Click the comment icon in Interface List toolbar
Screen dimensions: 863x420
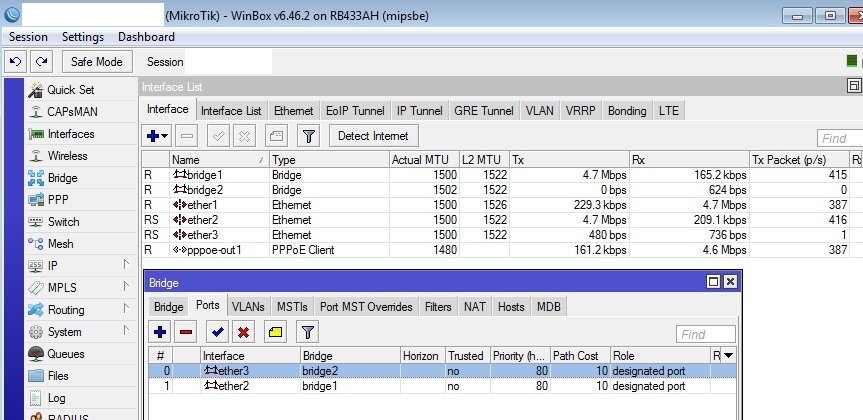[x=276, y=135]
